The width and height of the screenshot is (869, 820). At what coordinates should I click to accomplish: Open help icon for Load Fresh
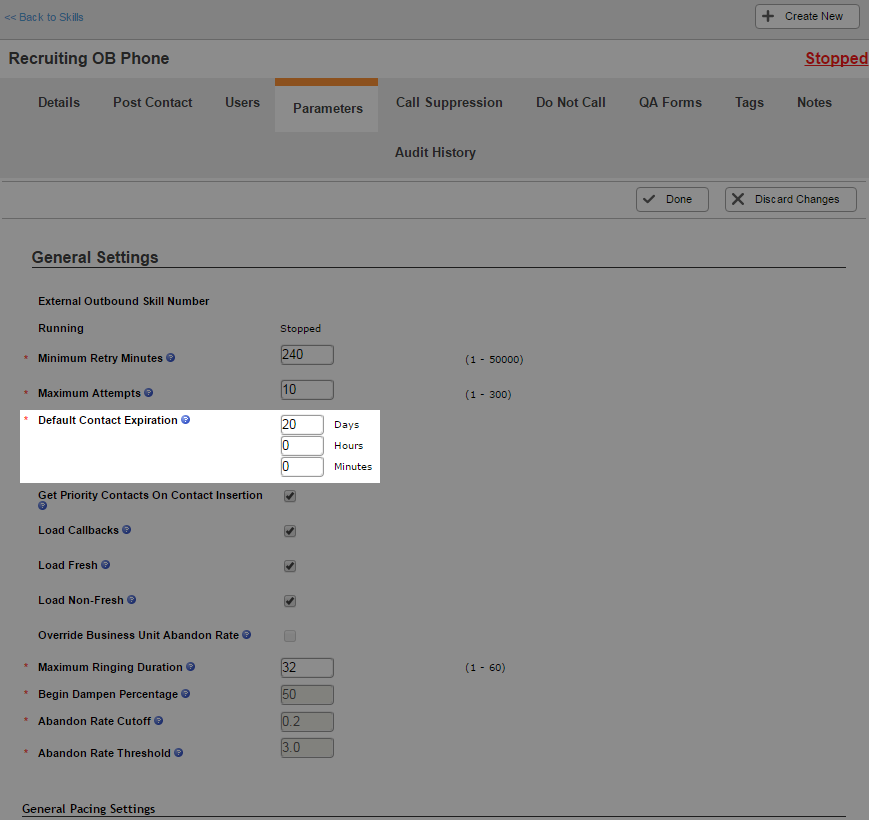pyautogui.click(x=105, y=565)
